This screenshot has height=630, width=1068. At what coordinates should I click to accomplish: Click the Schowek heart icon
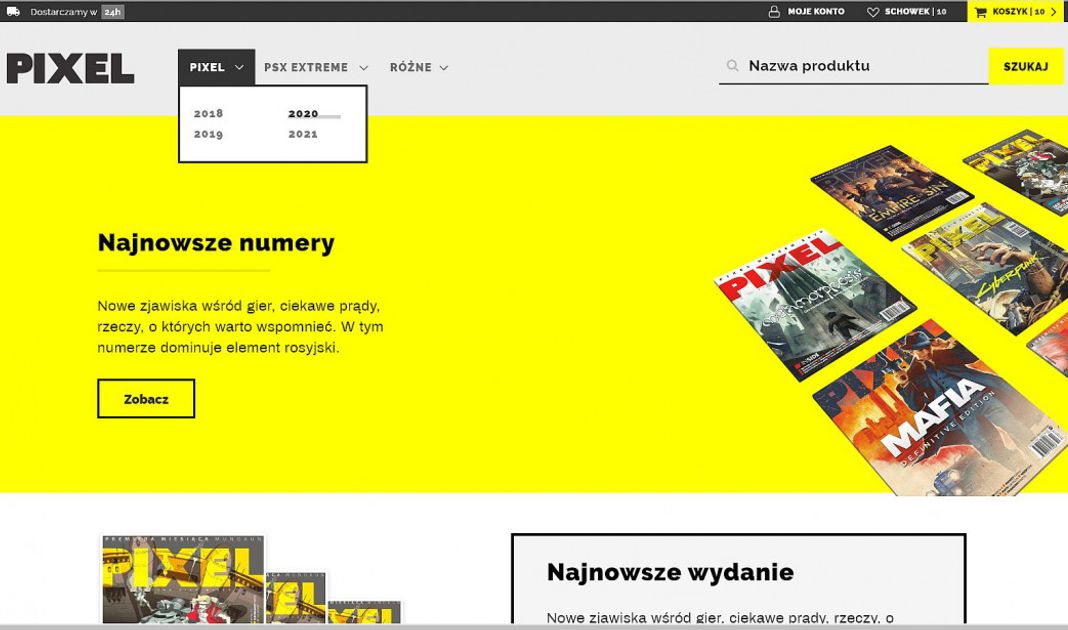click(873, 12)
